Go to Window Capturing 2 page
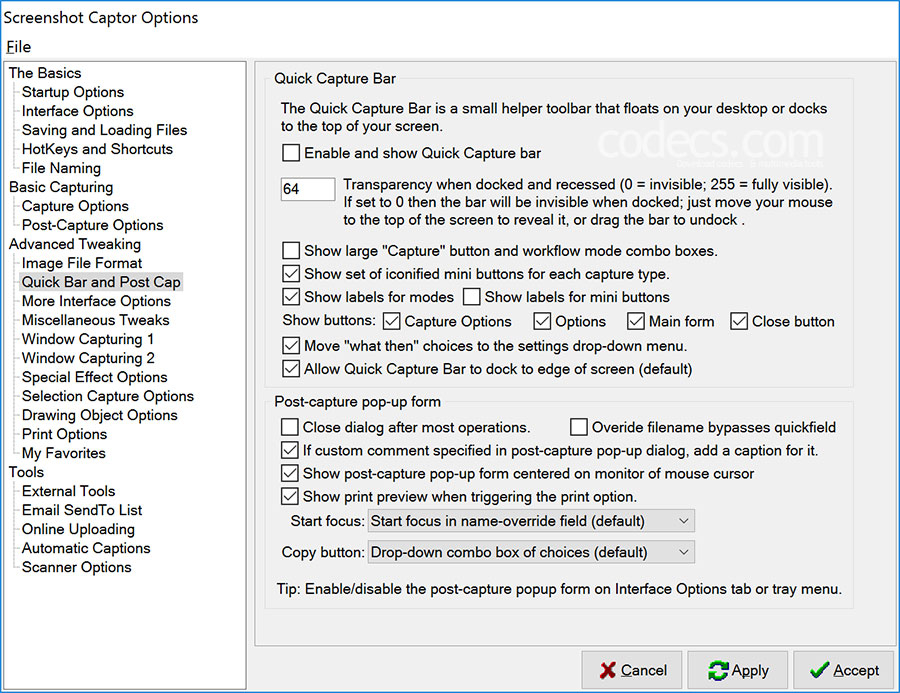 [x=88, y=358]
